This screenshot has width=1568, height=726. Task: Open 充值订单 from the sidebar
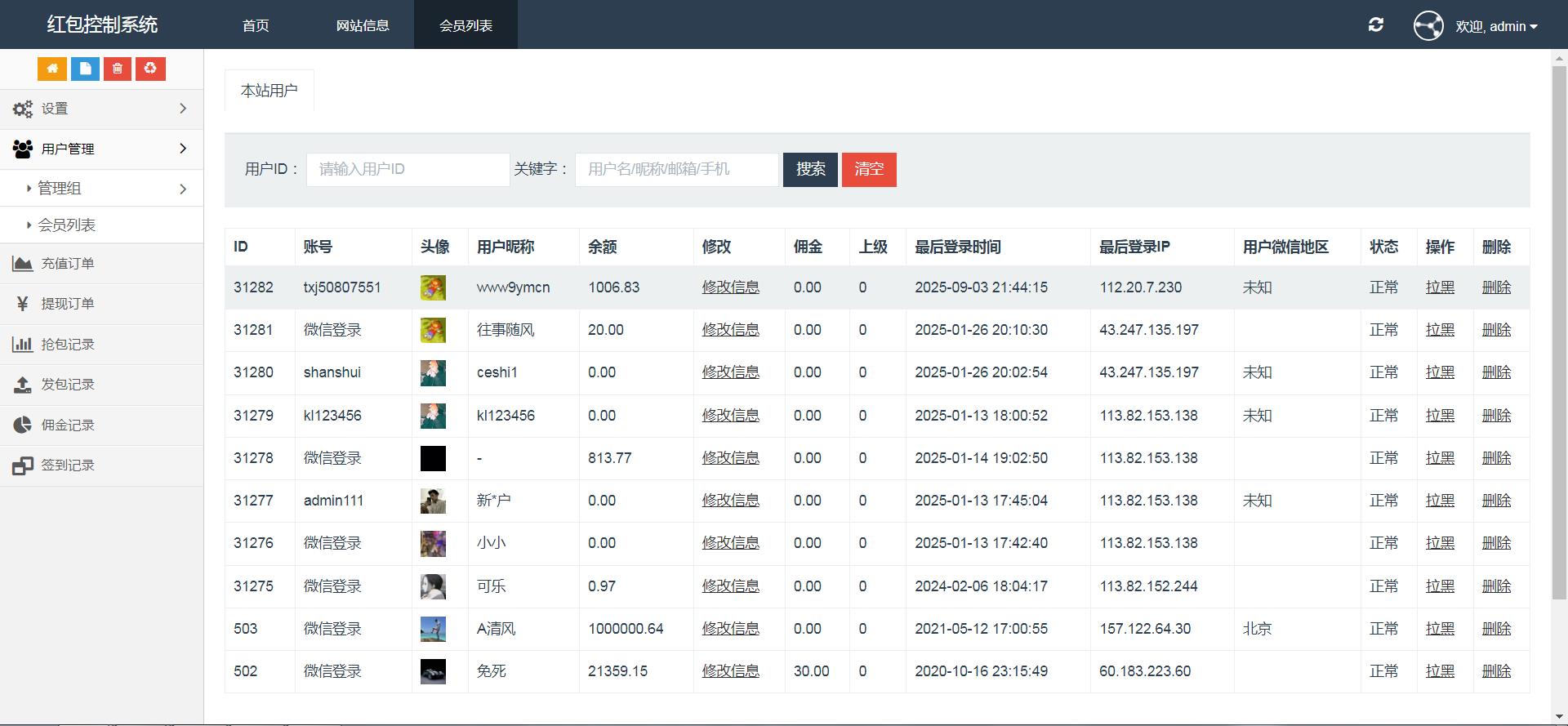click(68, 264)
